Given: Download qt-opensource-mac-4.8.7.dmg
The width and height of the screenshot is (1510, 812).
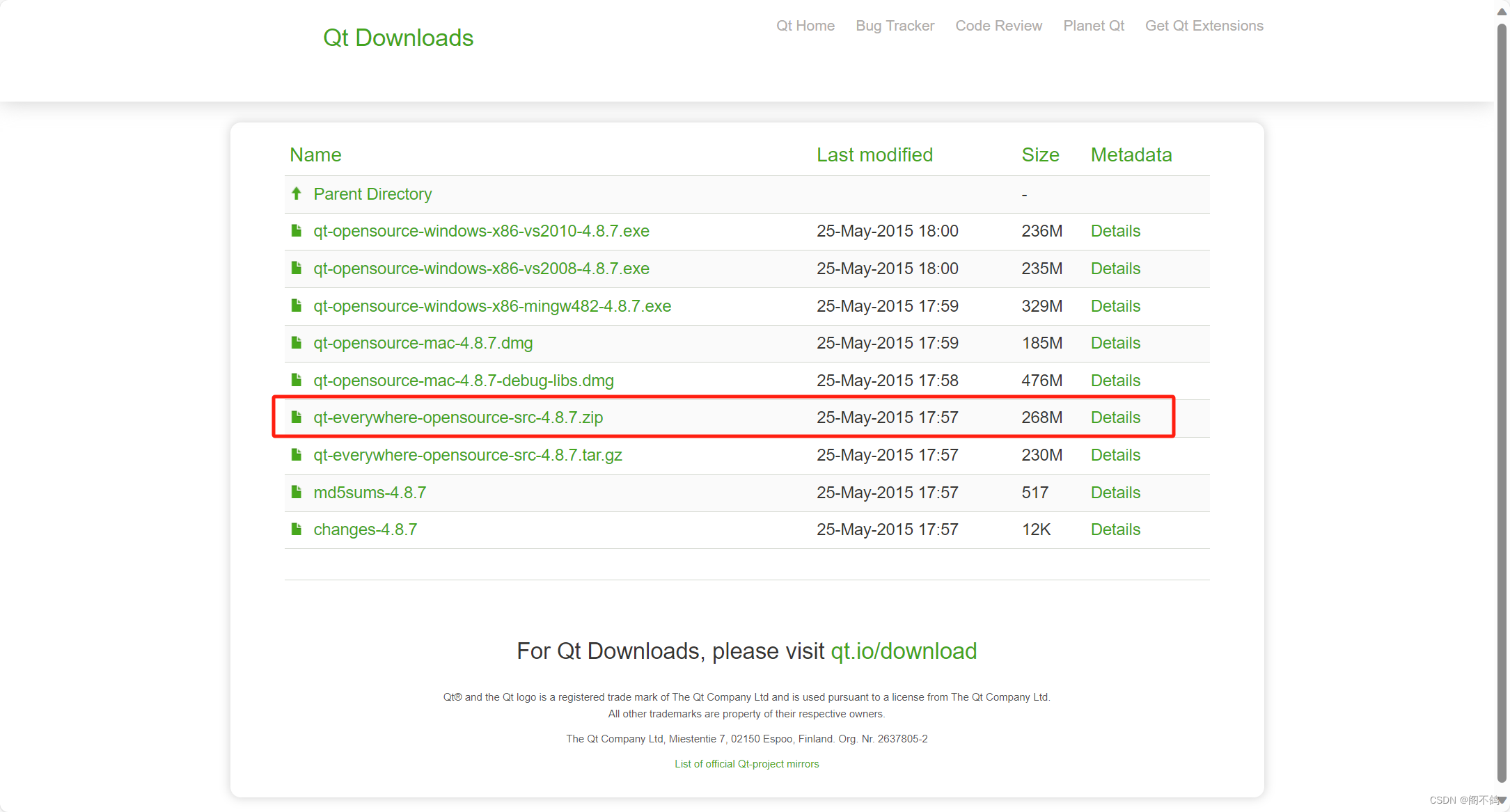Looking at the screenshot, I should click(x=423, y=343).
